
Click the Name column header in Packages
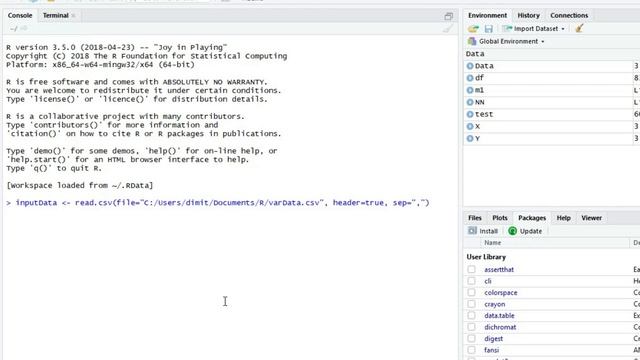(x=493, y=243)
